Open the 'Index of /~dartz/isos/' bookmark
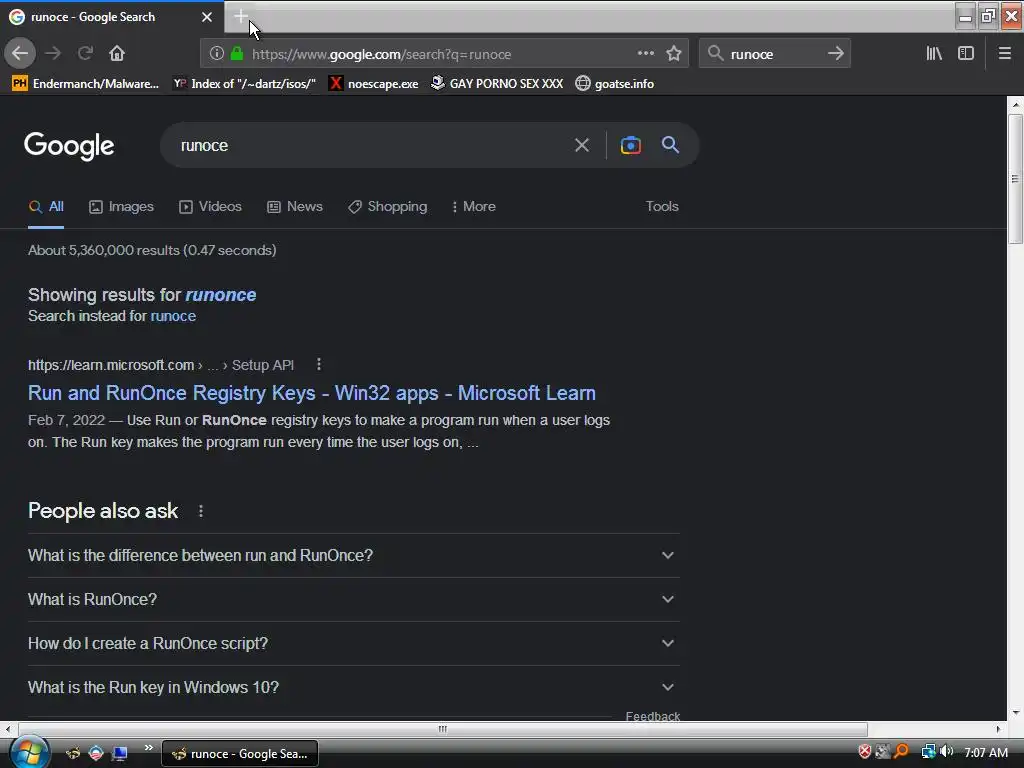The width and height of the screenshot is (1024, 768). (244, 84)
